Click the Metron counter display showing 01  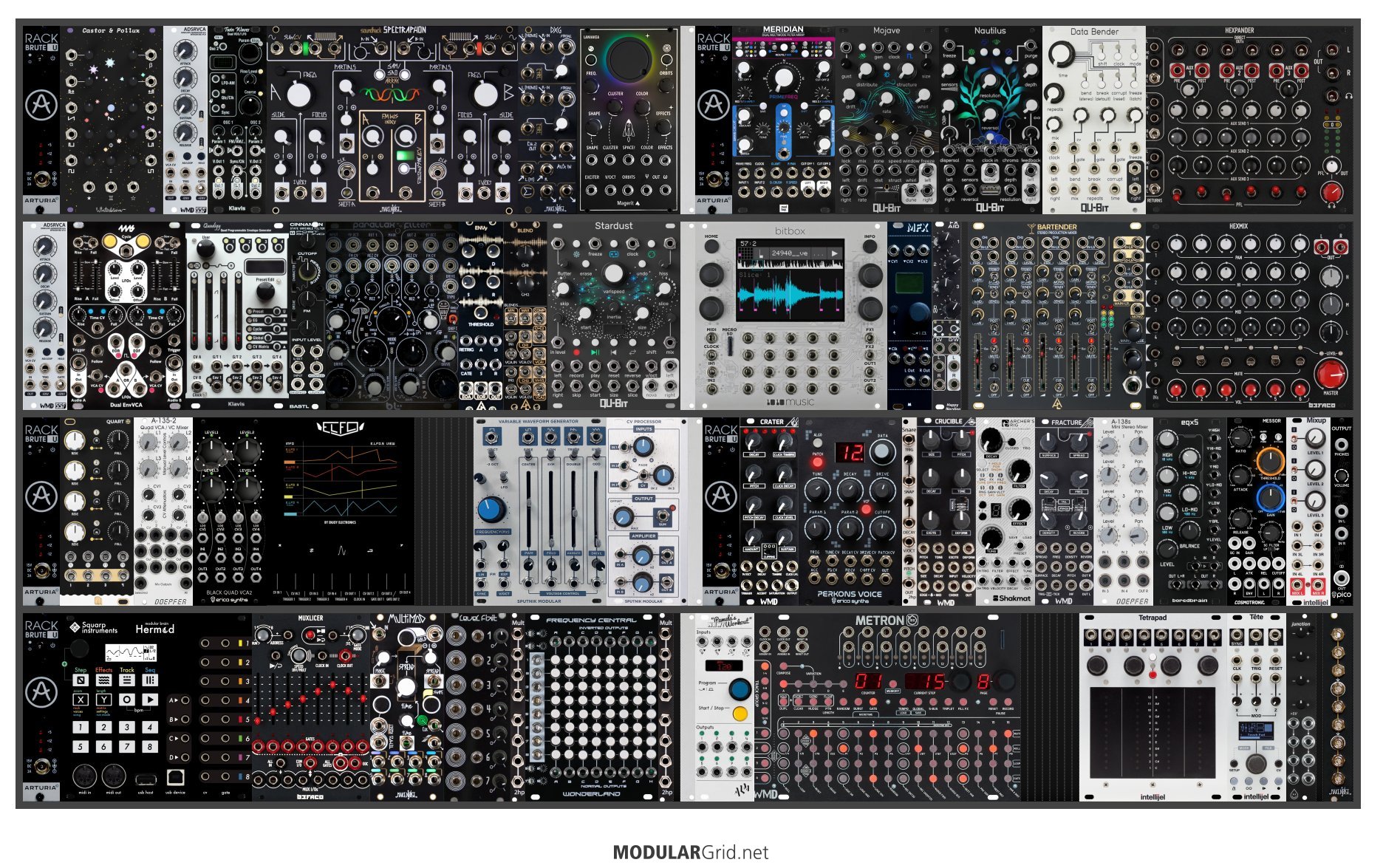point(869,680)
